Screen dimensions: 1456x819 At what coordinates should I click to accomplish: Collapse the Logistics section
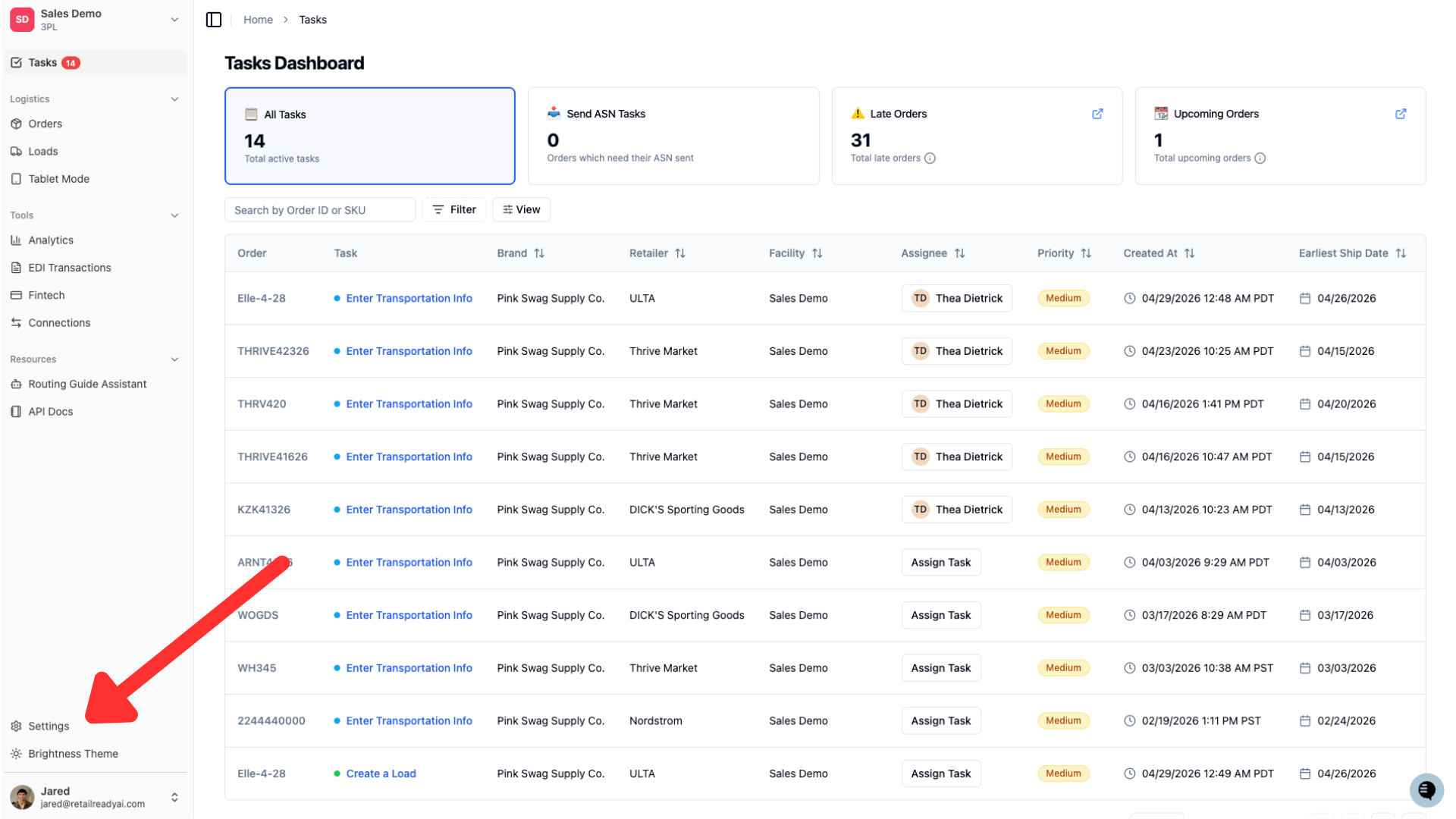point(174,99)
